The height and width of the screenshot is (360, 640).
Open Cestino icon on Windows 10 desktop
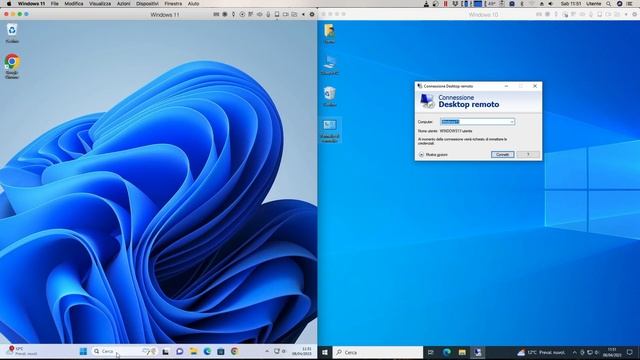[x=329, y=97]
